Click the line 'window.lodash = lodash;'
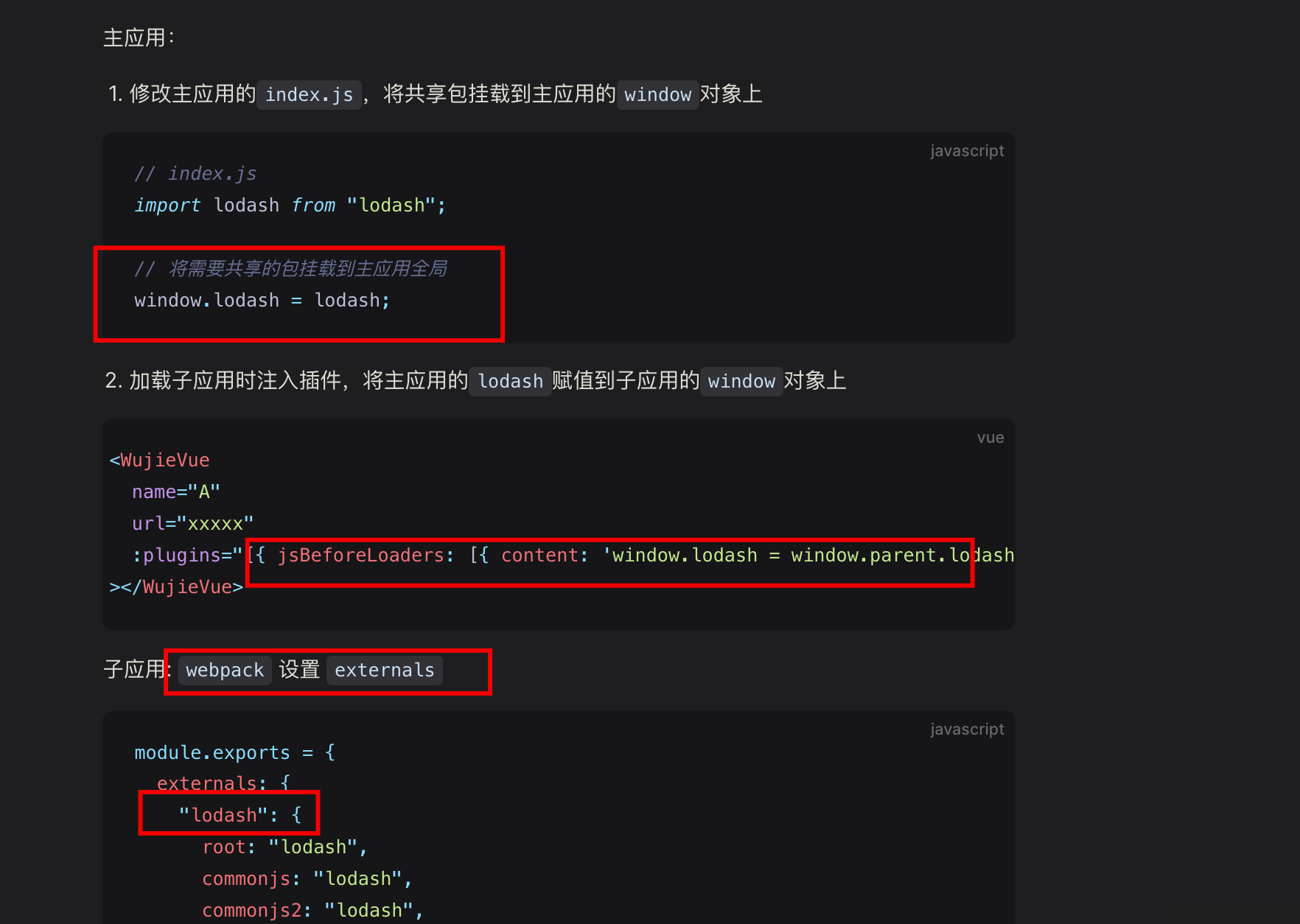 click(262, 301)
